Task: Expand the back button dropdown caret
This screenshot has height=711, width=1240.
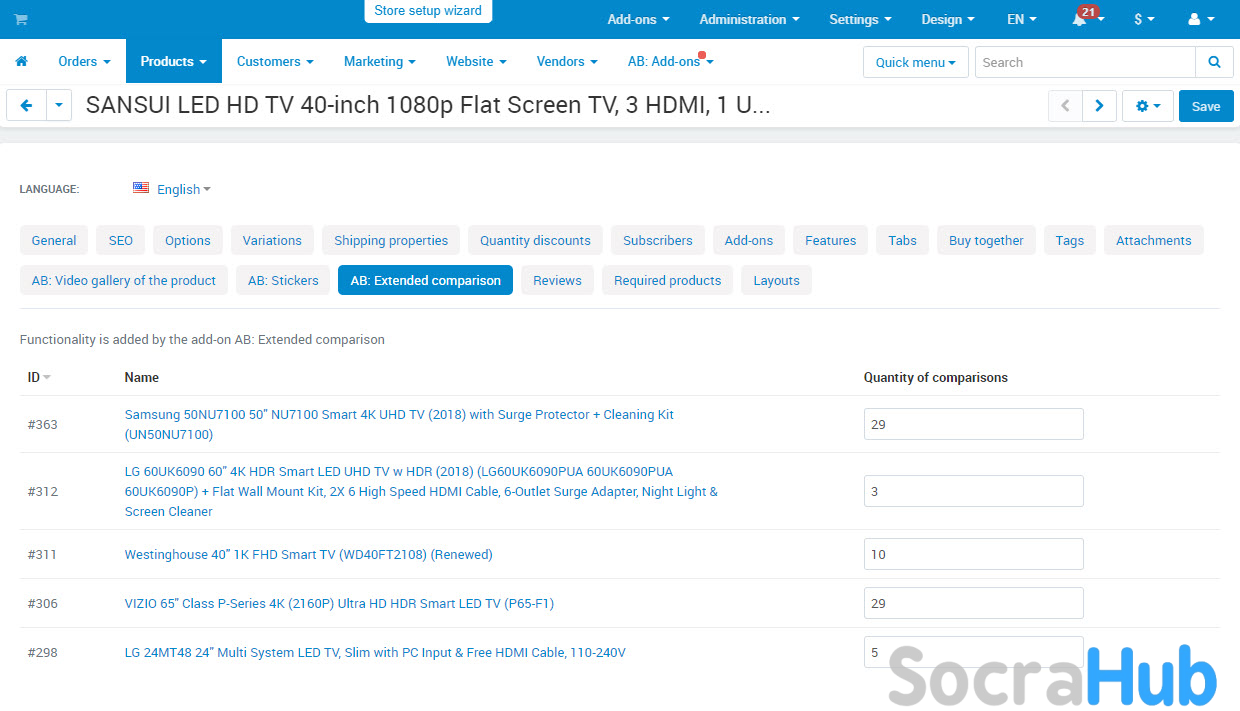Action: pyautogui.click(x=59, y=106)
